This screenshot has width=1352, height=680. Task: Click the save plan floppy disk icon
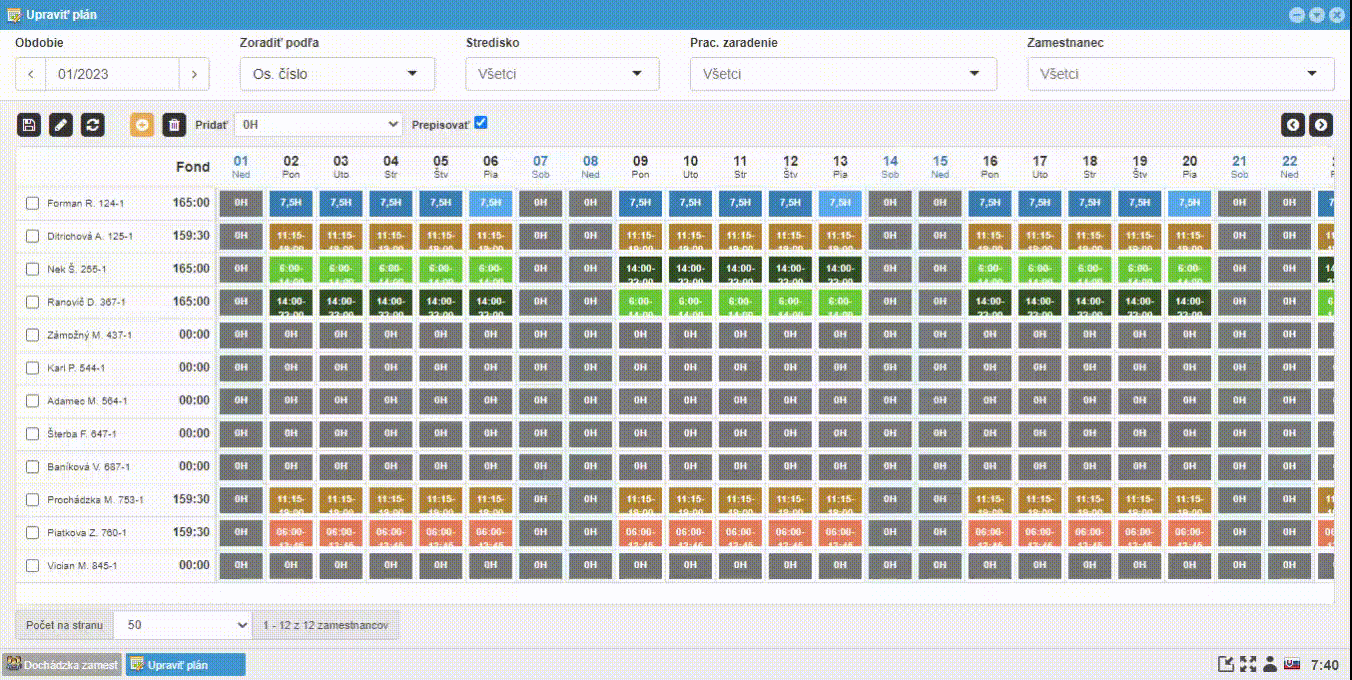click(x=29, y=125)
